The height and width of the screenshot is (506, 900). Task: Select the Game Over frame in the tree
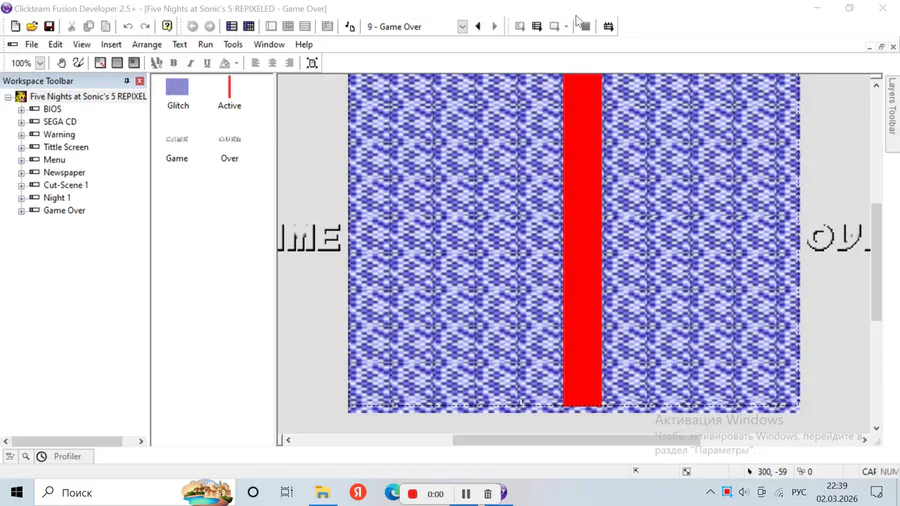[x=64, y=211]
